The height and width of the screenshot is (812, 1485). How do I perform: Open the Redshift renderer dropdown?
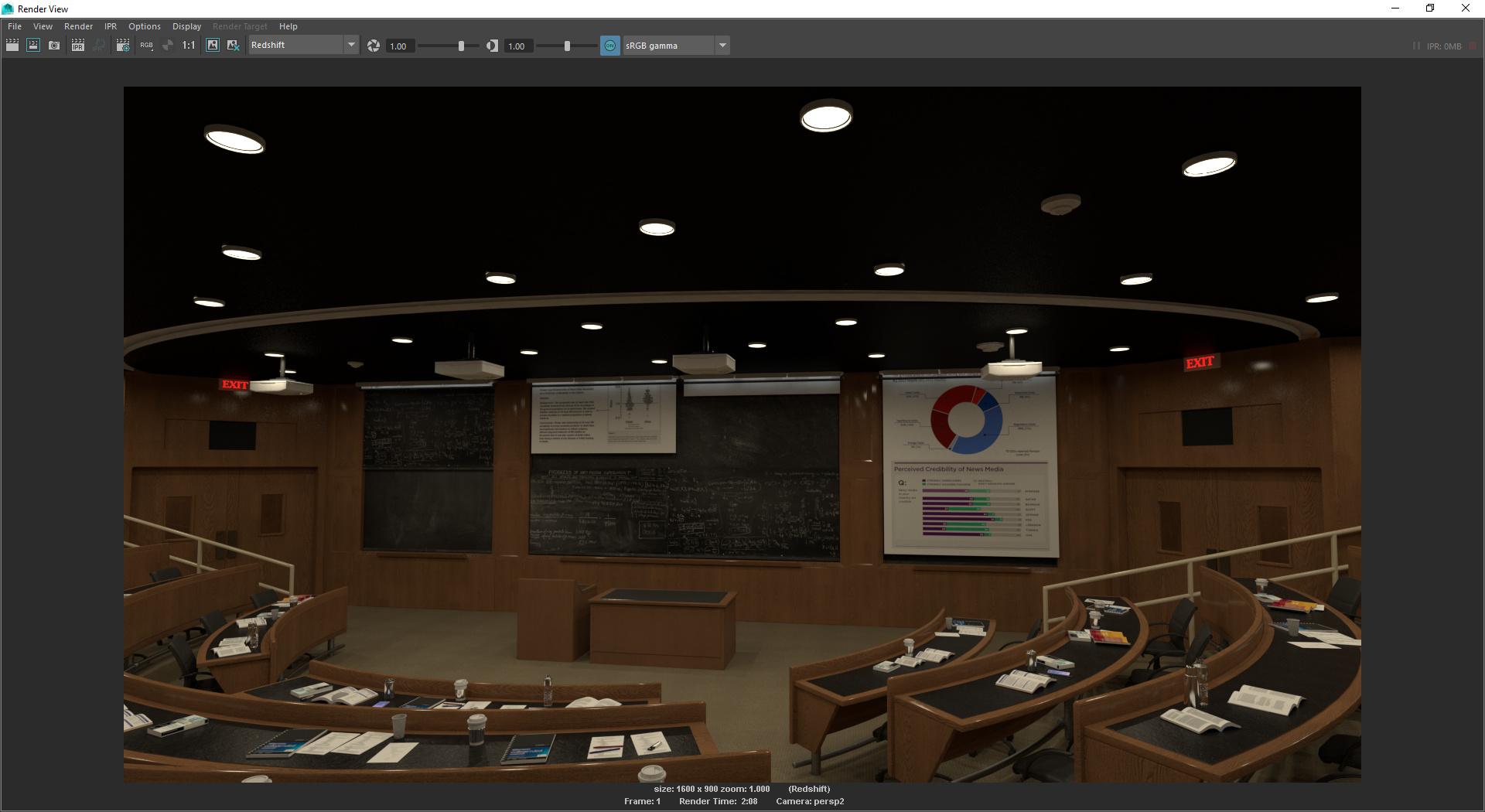coord(303,45)
